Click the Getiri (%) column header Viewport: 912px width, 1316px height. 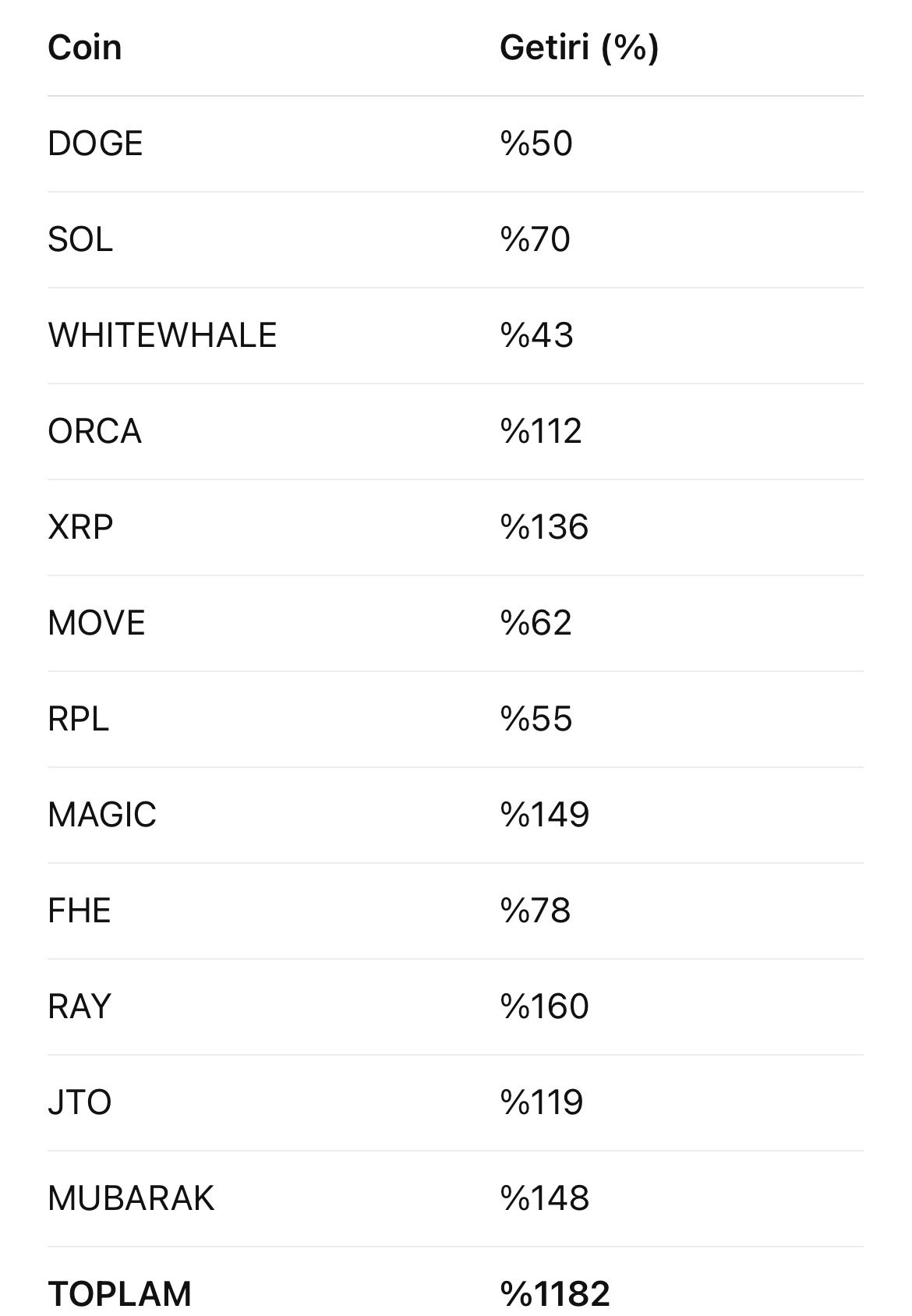tap(578, 48)
